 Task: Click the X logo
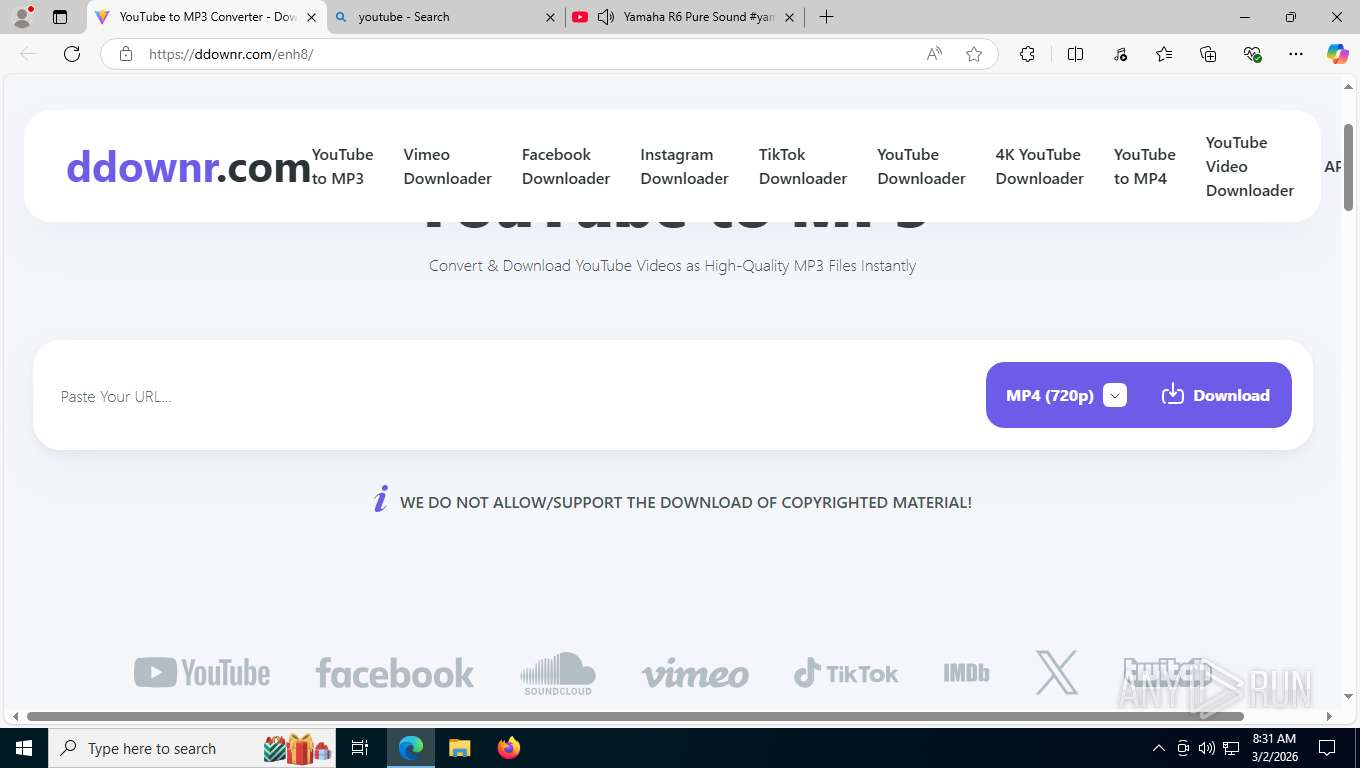pos(1057,672)
